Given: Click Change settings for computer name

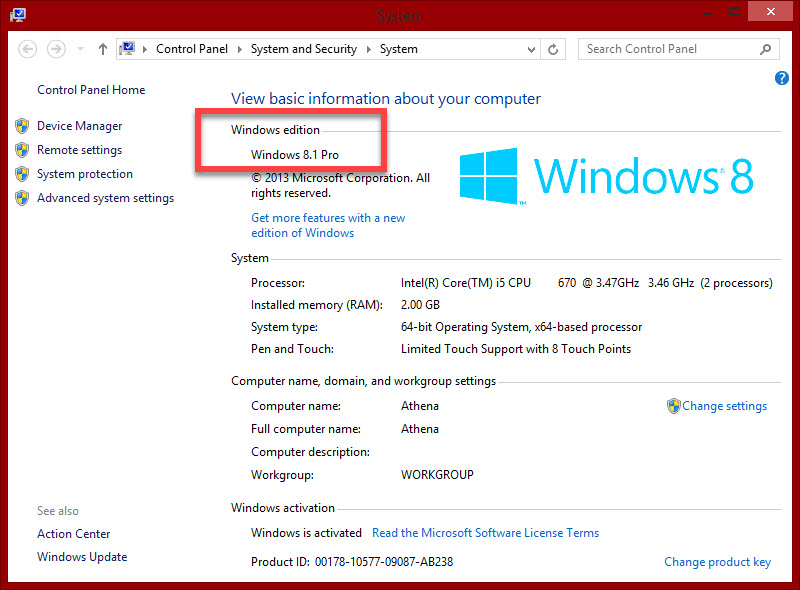Looking at the screenshot, I should click(724, 406).
